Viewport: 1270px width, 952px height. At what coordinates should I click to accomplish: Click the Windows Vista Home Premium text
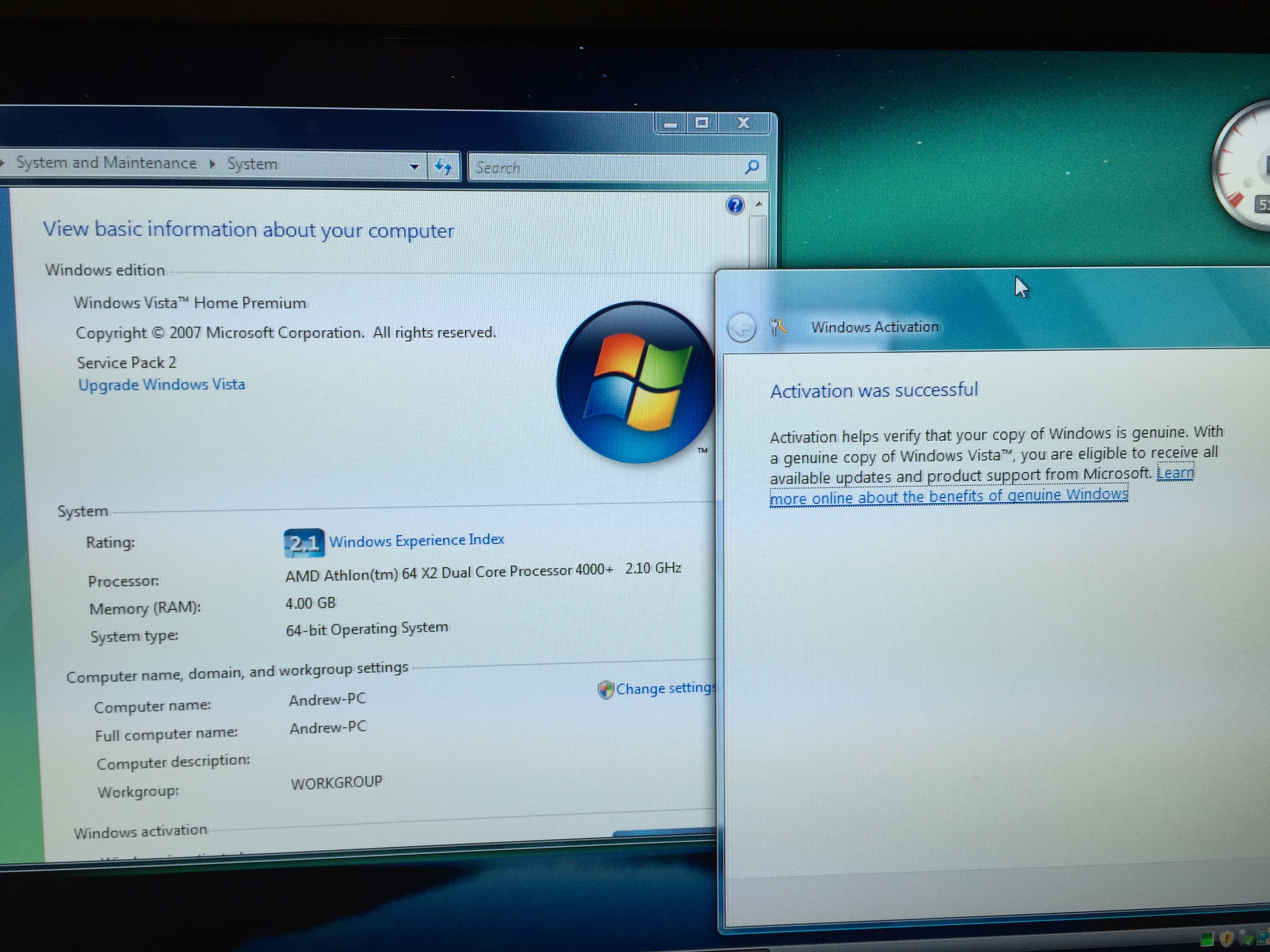pos(190,303)
